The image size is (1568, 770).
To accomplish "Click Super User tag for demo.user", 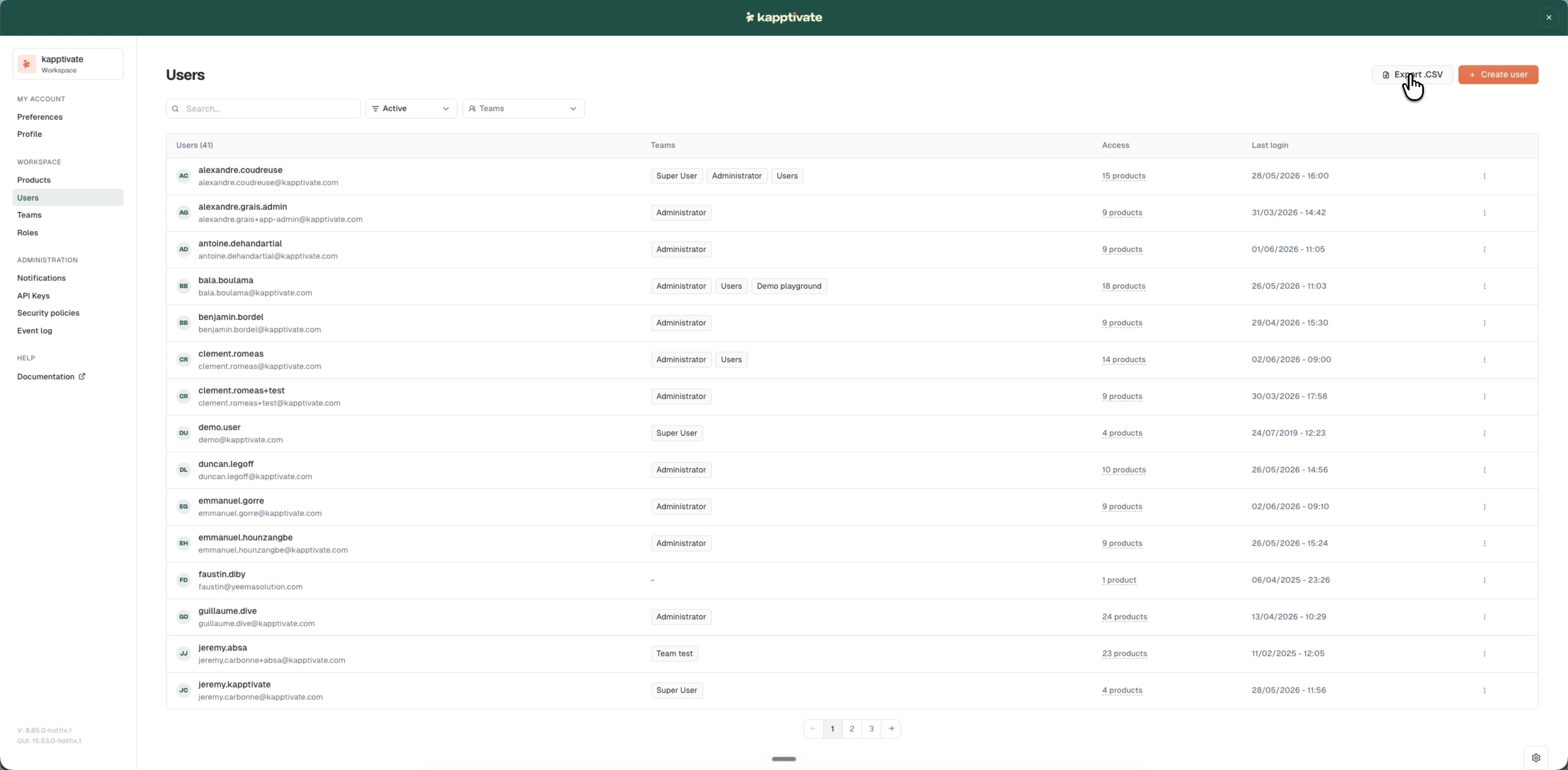I will click(x=677, y=433).
